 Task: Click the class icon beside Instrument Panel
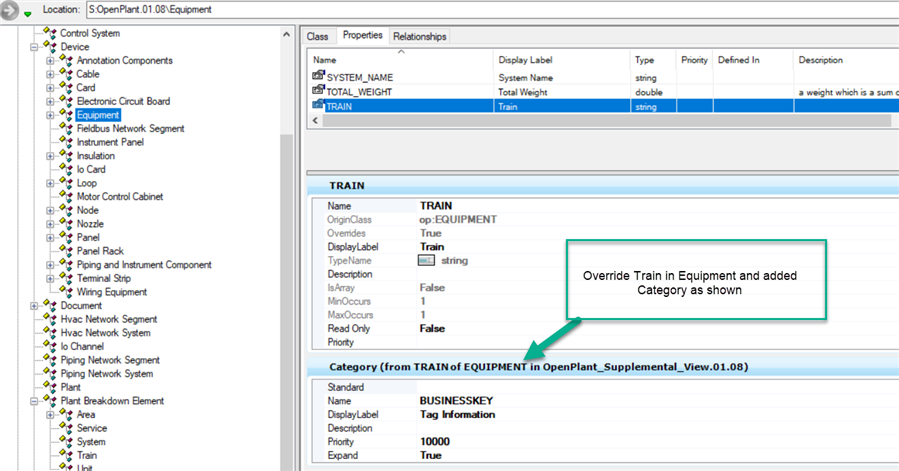coord(66,142)
